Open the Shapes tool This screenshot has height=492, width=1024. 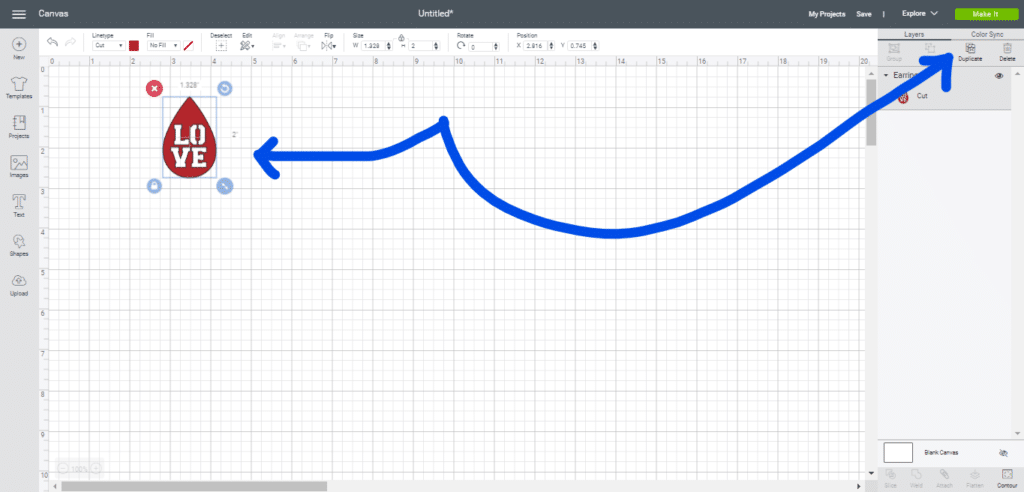coord(19,244)
